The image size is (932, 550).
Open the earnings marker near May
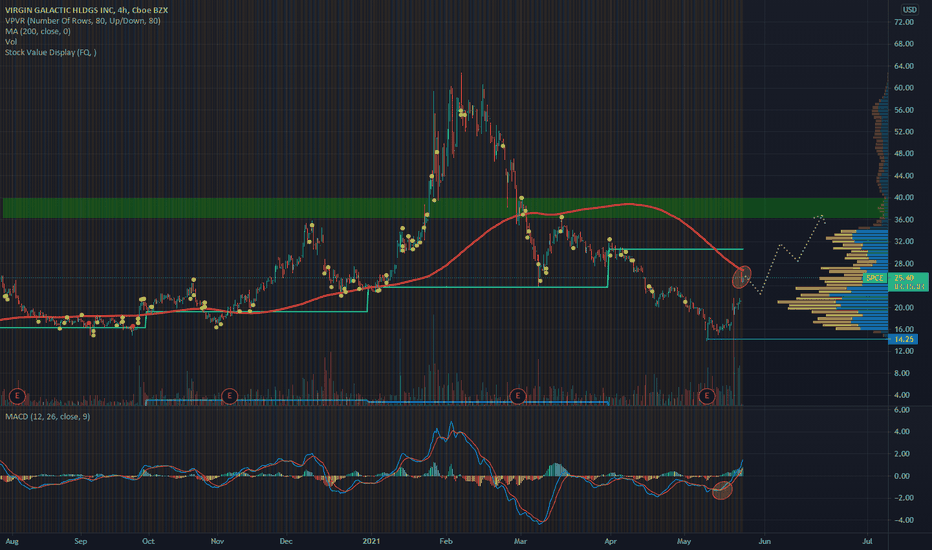[706, 395]
